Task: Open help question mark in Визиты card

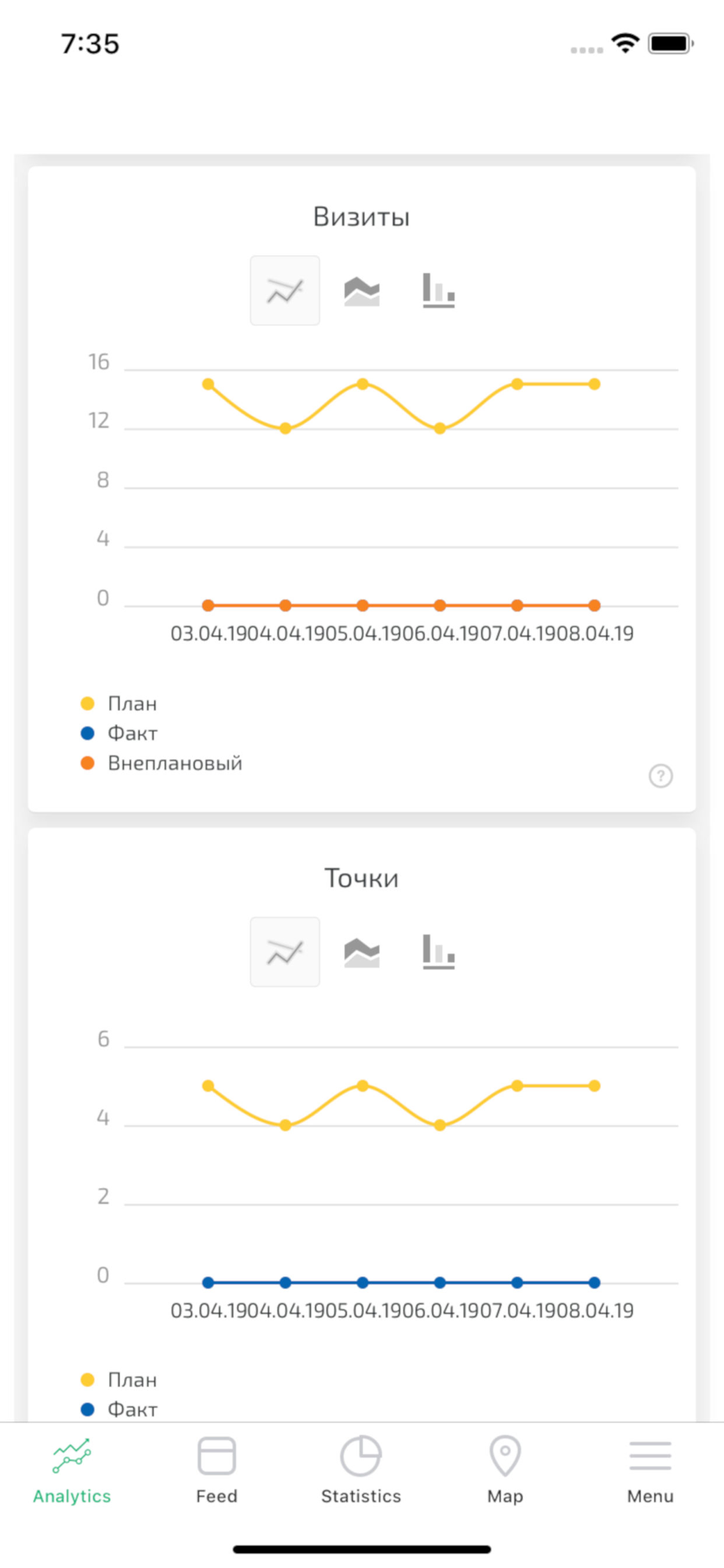Action: click(x=661, y=775)
